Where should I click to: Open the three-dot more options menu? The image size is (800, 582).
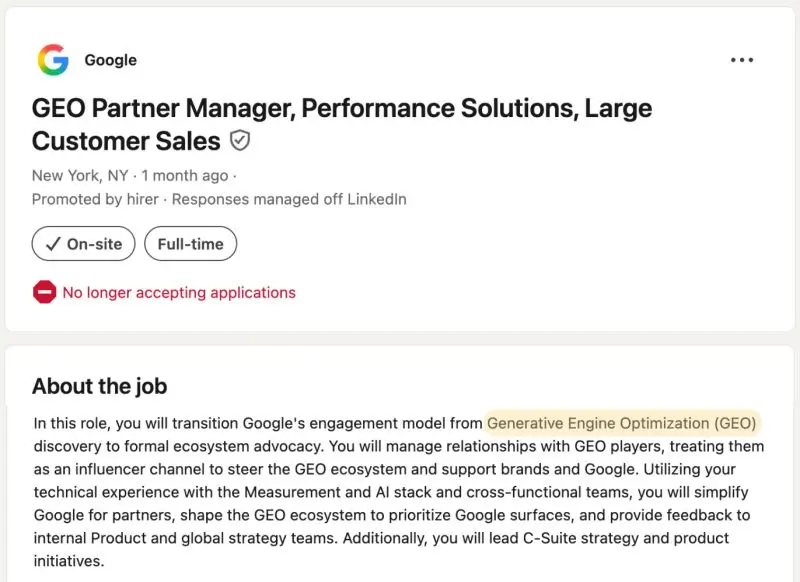pos(741,60)
